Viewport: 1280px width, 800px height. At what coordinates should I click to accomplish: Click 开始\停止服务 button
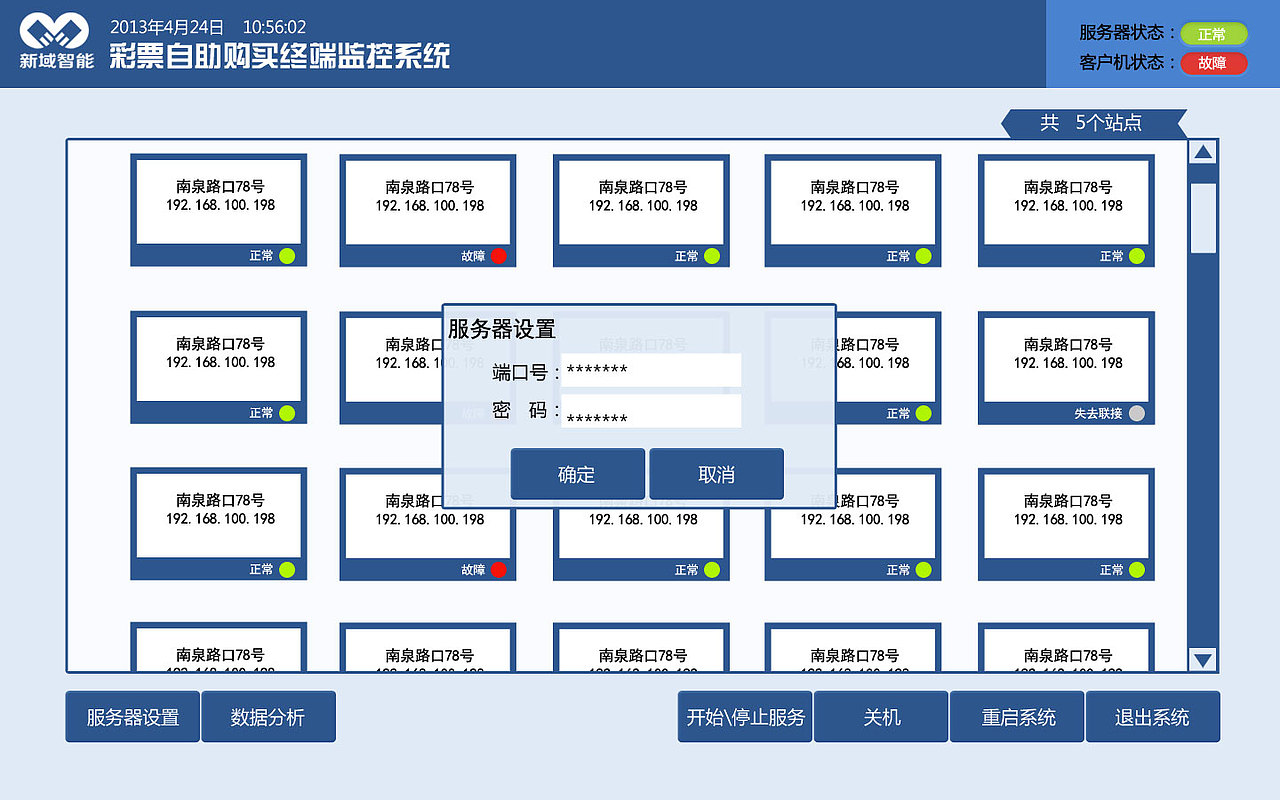745,717
